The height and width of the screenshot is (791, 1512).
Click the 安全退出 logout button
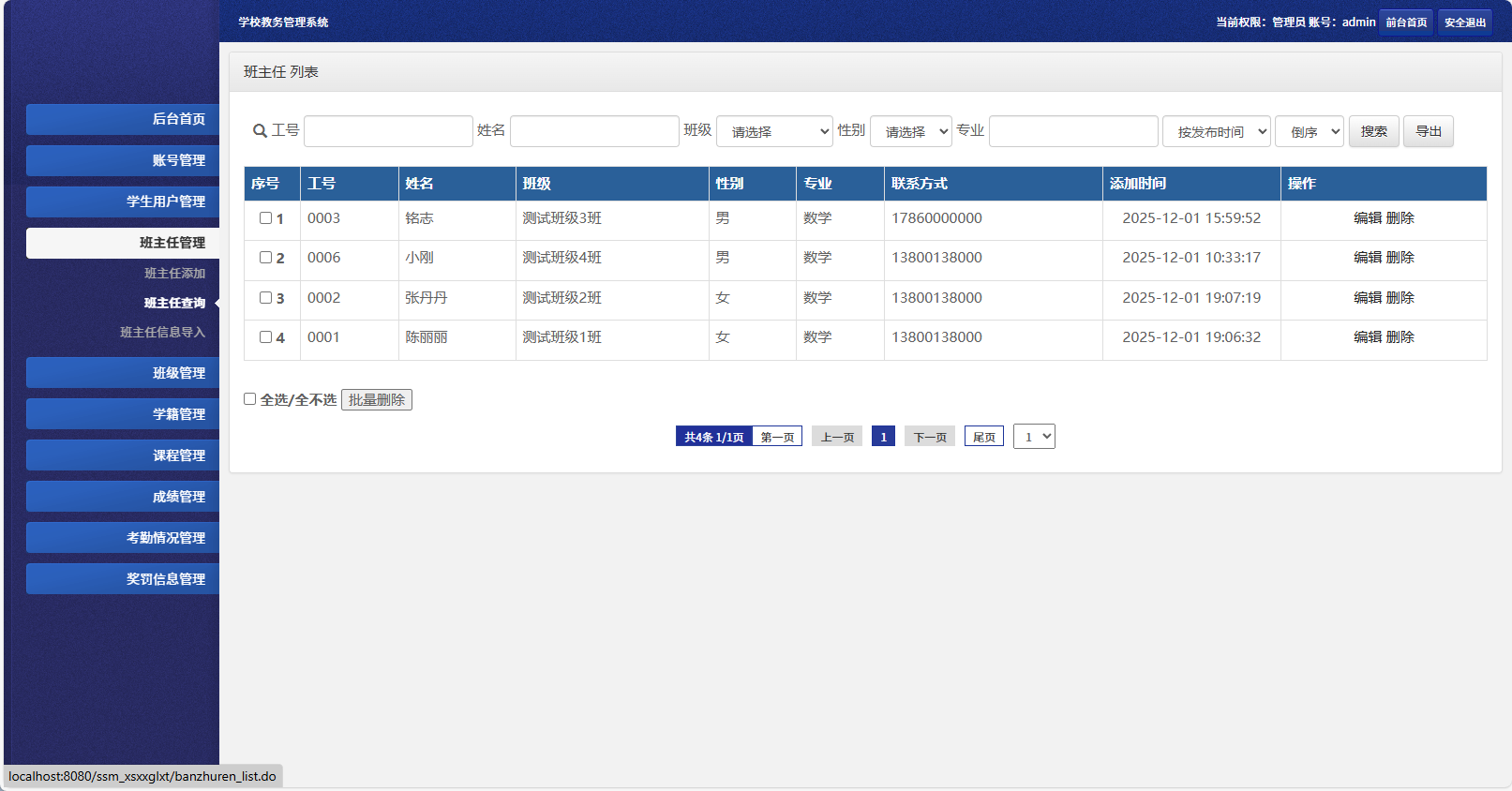tap(1464, 22)
